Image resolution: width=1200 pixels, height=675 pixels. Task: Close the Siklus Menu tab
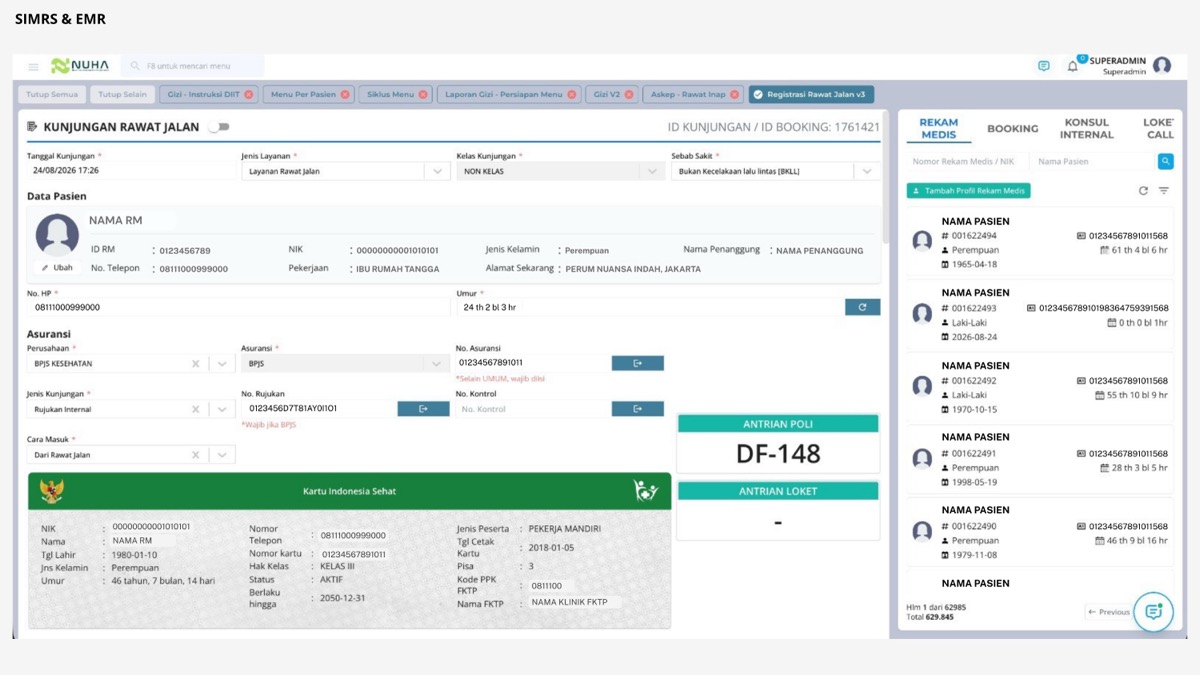(423, 95)
